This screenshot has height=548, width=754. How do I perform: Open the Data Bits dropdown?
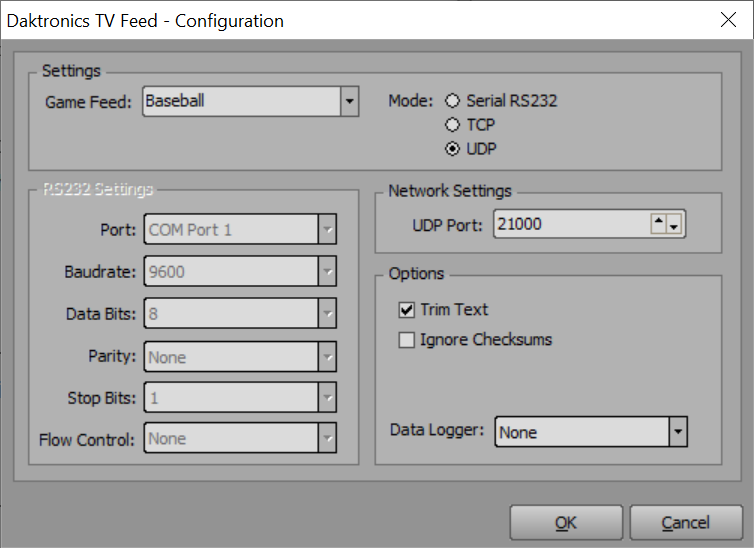pos(240,313)
